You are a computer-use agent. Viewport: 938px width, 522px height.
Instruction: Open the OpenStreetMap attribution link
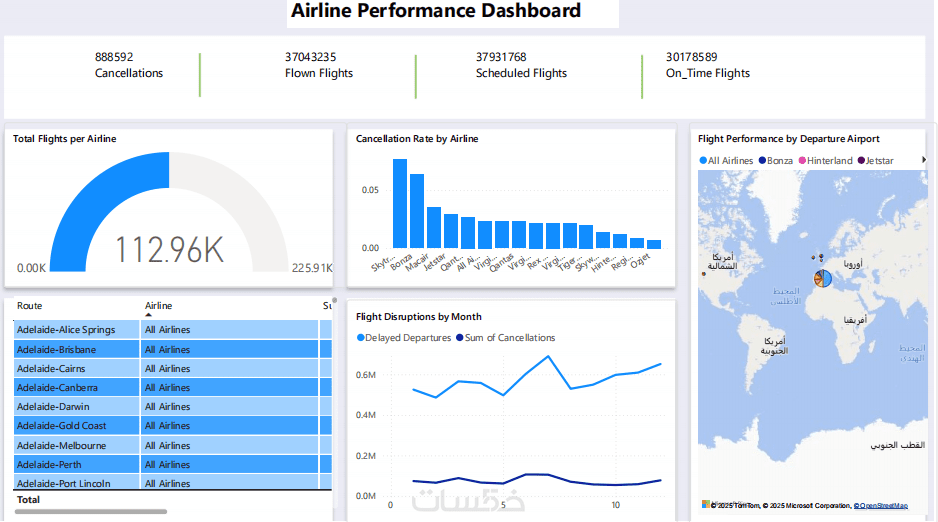881,506
